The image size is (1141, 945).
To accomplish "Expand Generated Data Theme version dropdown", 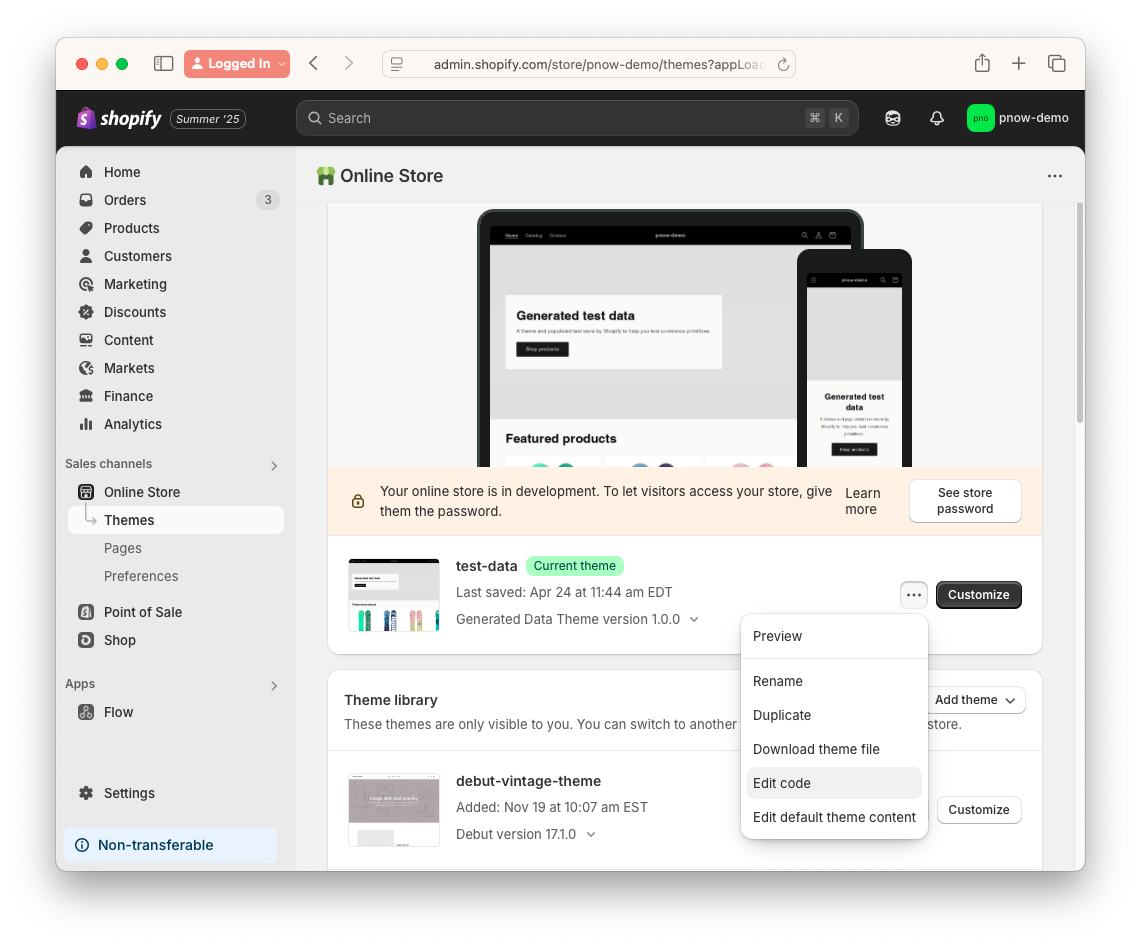I will [x=694, y=620].
